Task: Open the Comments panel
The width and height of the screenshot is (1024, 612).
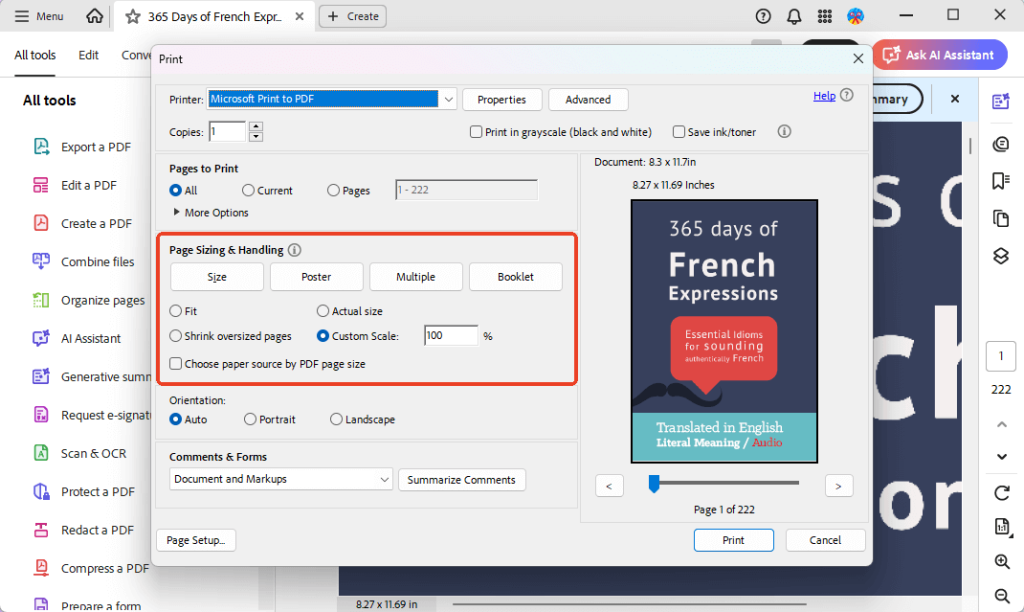Action: pos(1001,144)
